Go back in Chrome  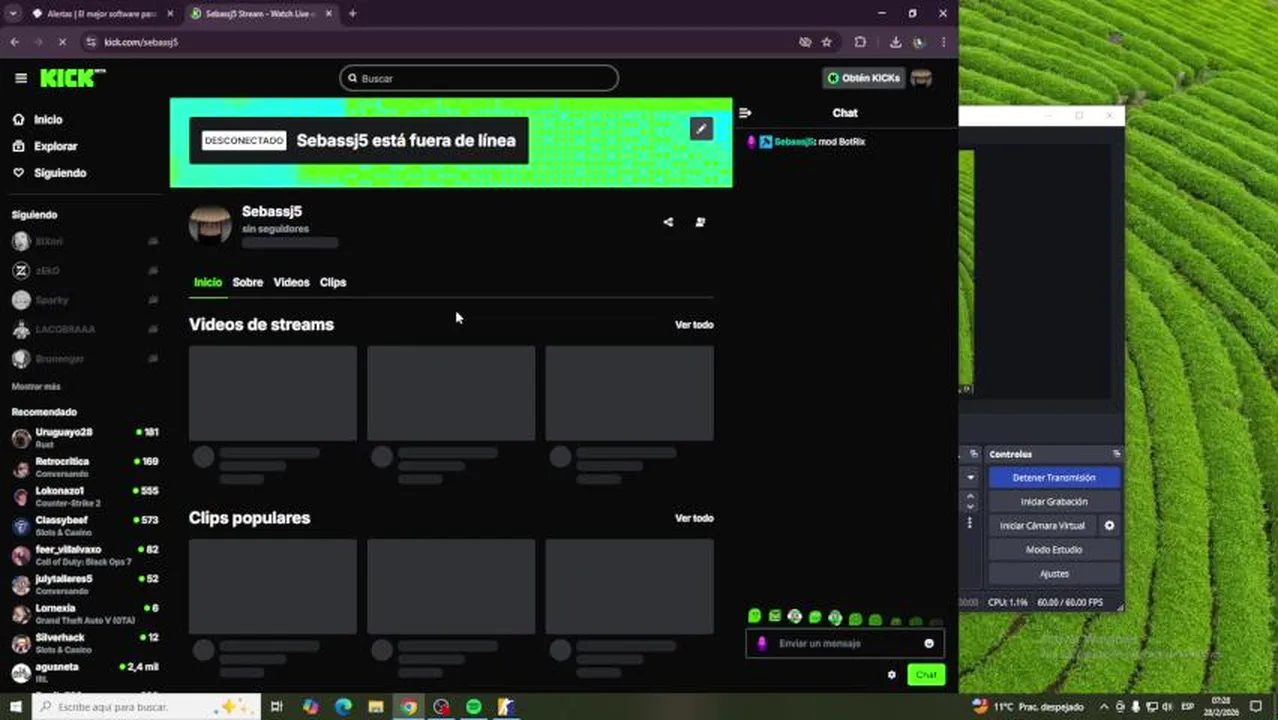14,42
